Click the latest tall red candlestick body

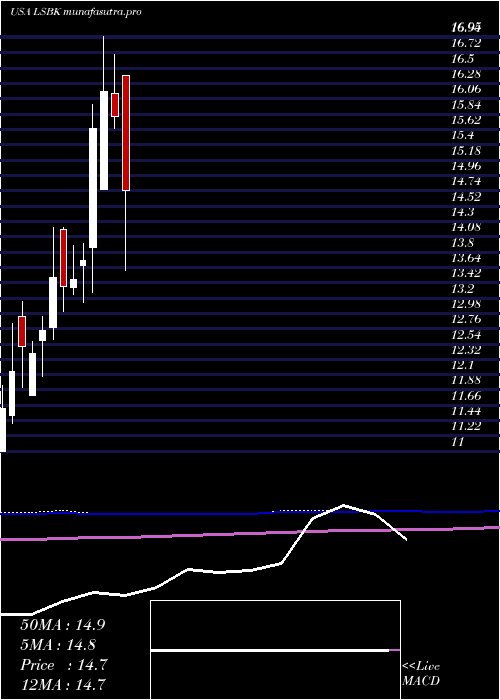(x=126, y=133)
